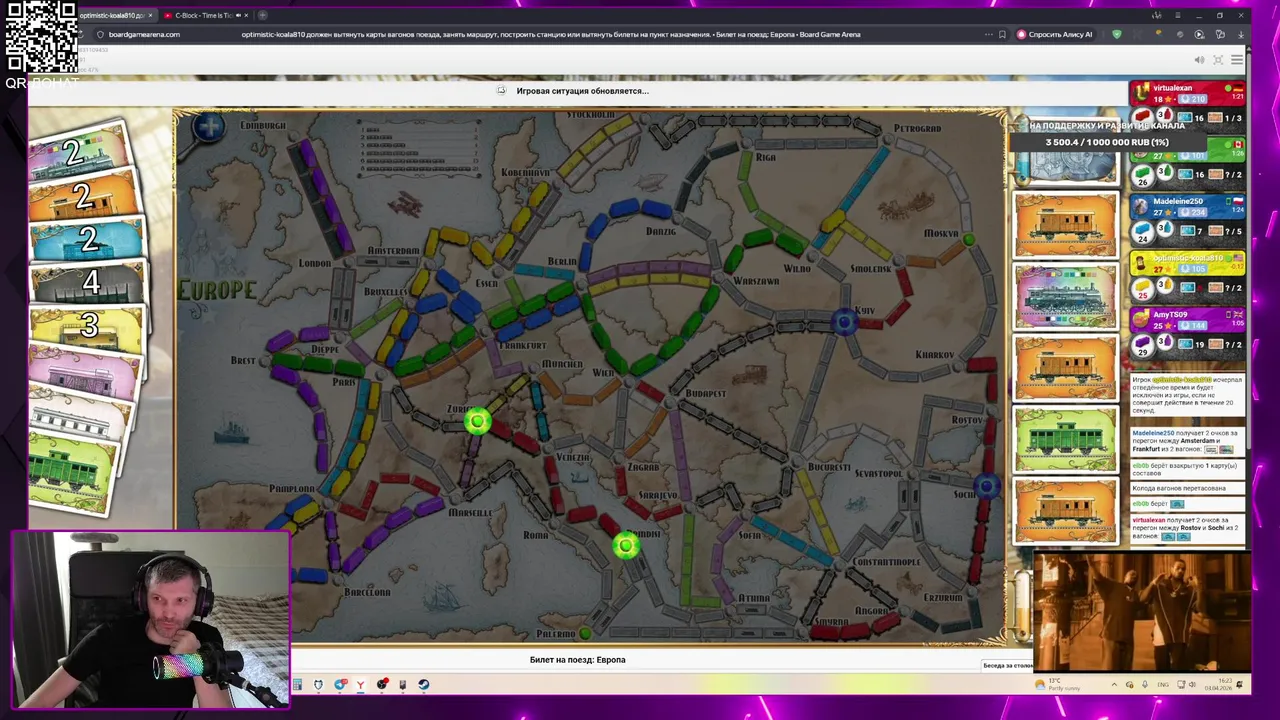Click the green destination marker at Moskva

click(x=968, y=239)
